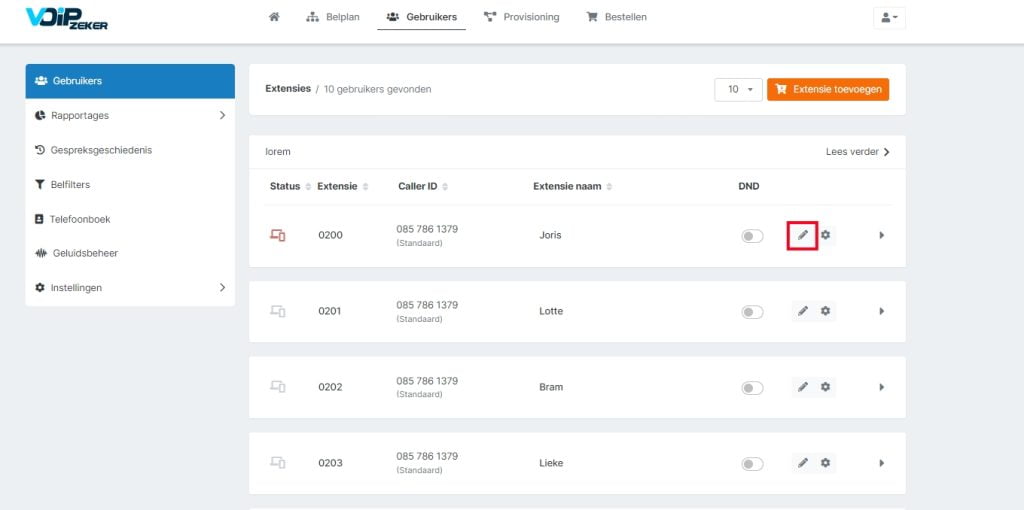1024x510 pixels.
Task: Open the Gebruikers tab in top navigation
Action: click(x=421, y=17)
